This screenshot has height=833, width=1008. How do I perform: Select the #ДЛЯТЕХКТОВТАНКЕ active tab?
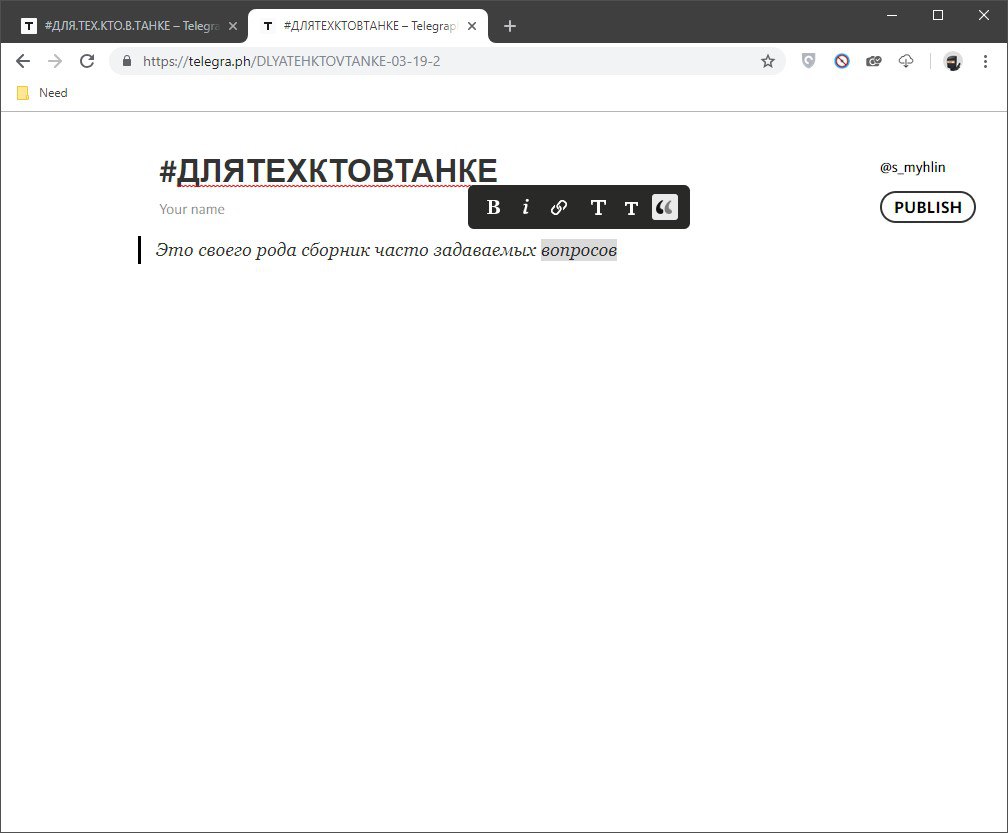pyautogui.click(x=368, y=26)
